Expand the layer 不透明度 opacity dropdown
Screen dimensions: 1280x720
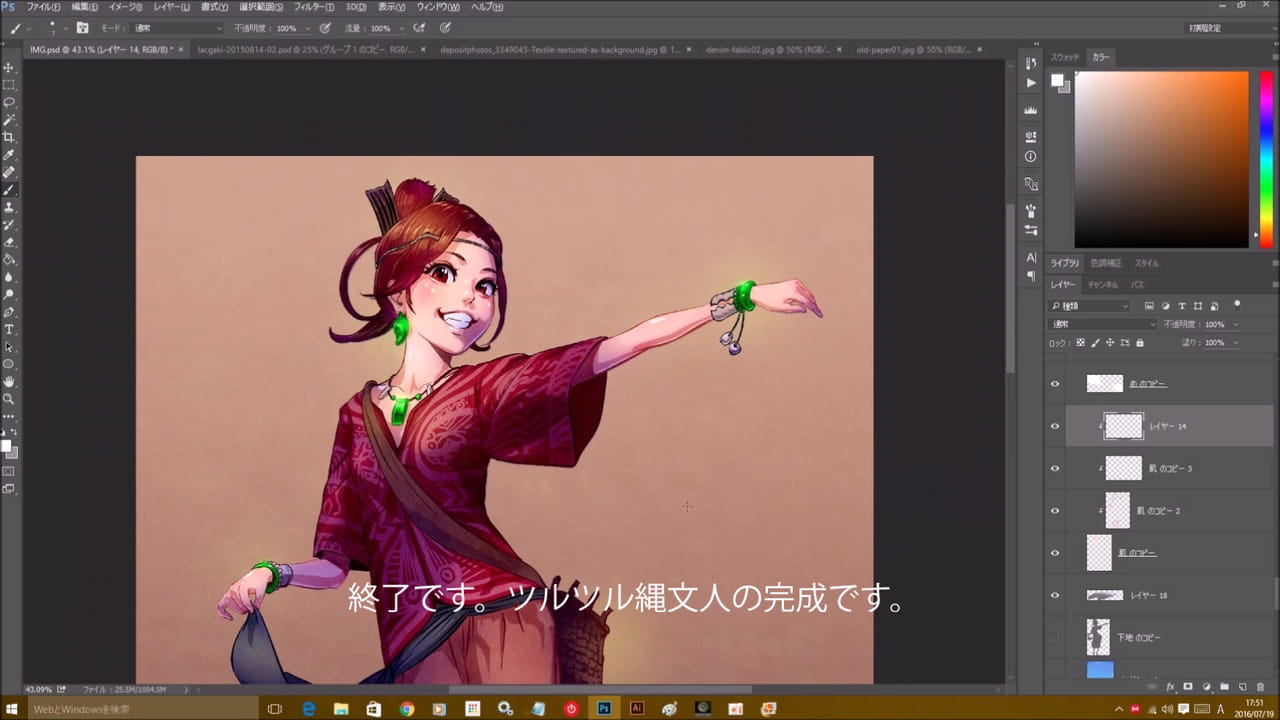(1236, 324)
